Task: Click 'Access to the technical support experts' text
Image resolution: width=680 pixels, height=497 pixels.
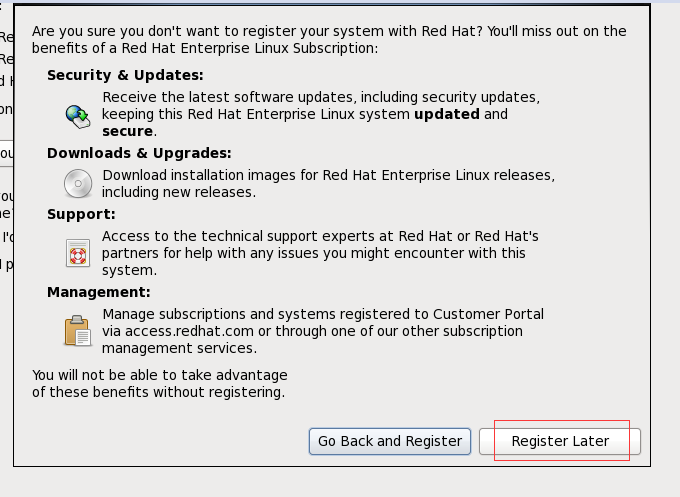Action: 320,253
